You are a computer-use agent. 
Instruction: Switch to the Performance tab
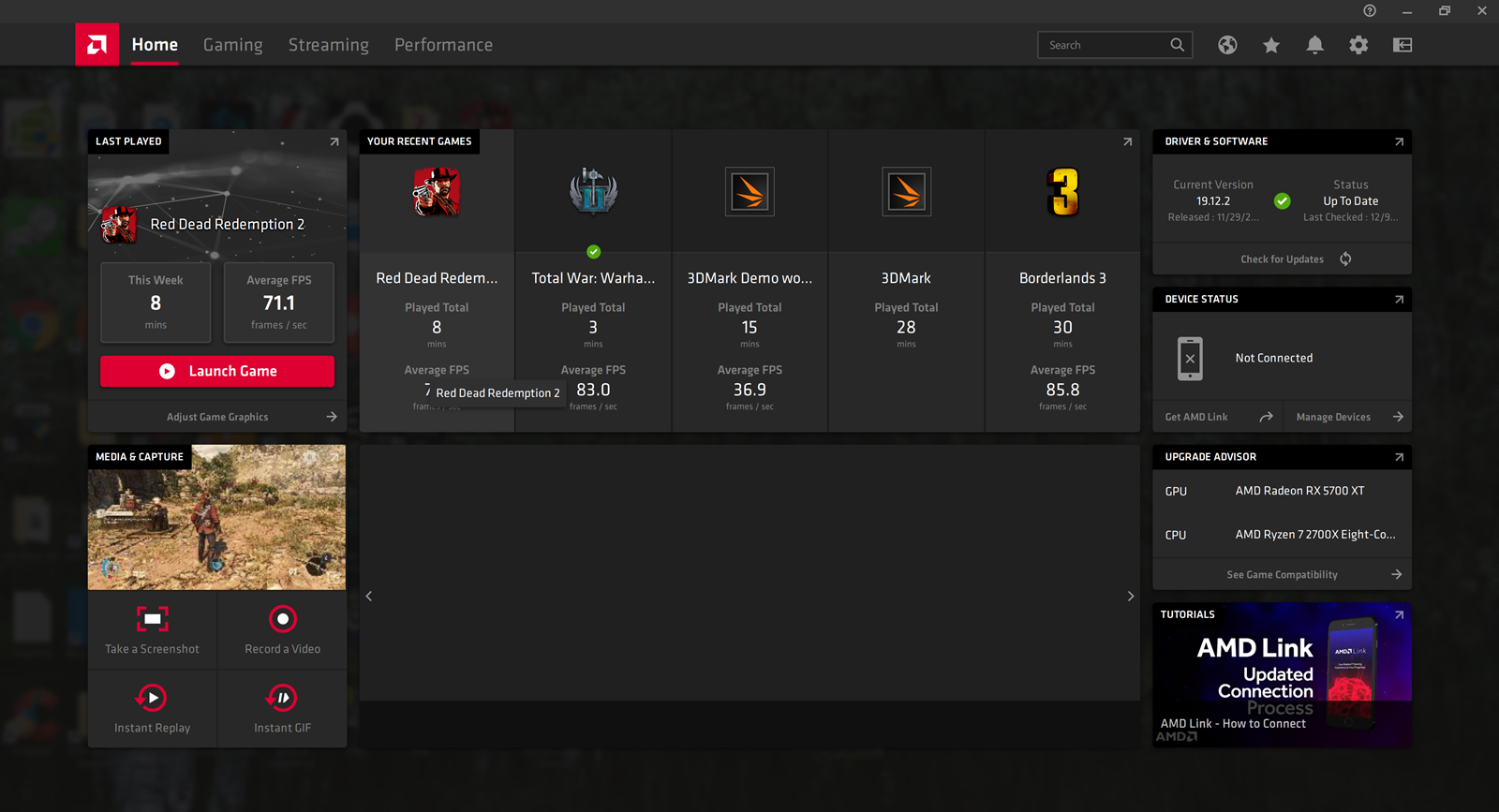click(443, 45)
